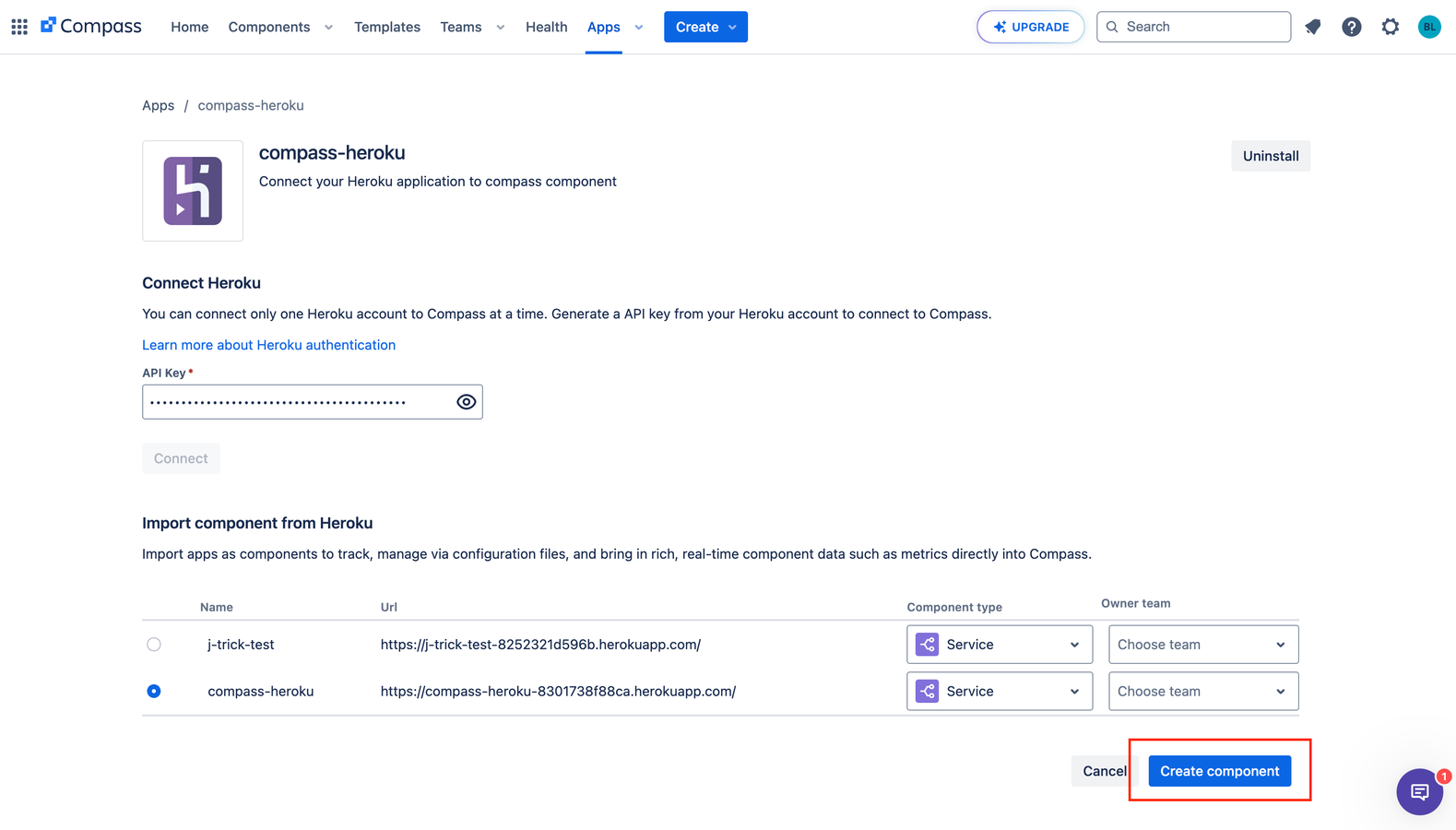Open the Create dropdown button
This screenshot has width=1456, height=830.
705,27
